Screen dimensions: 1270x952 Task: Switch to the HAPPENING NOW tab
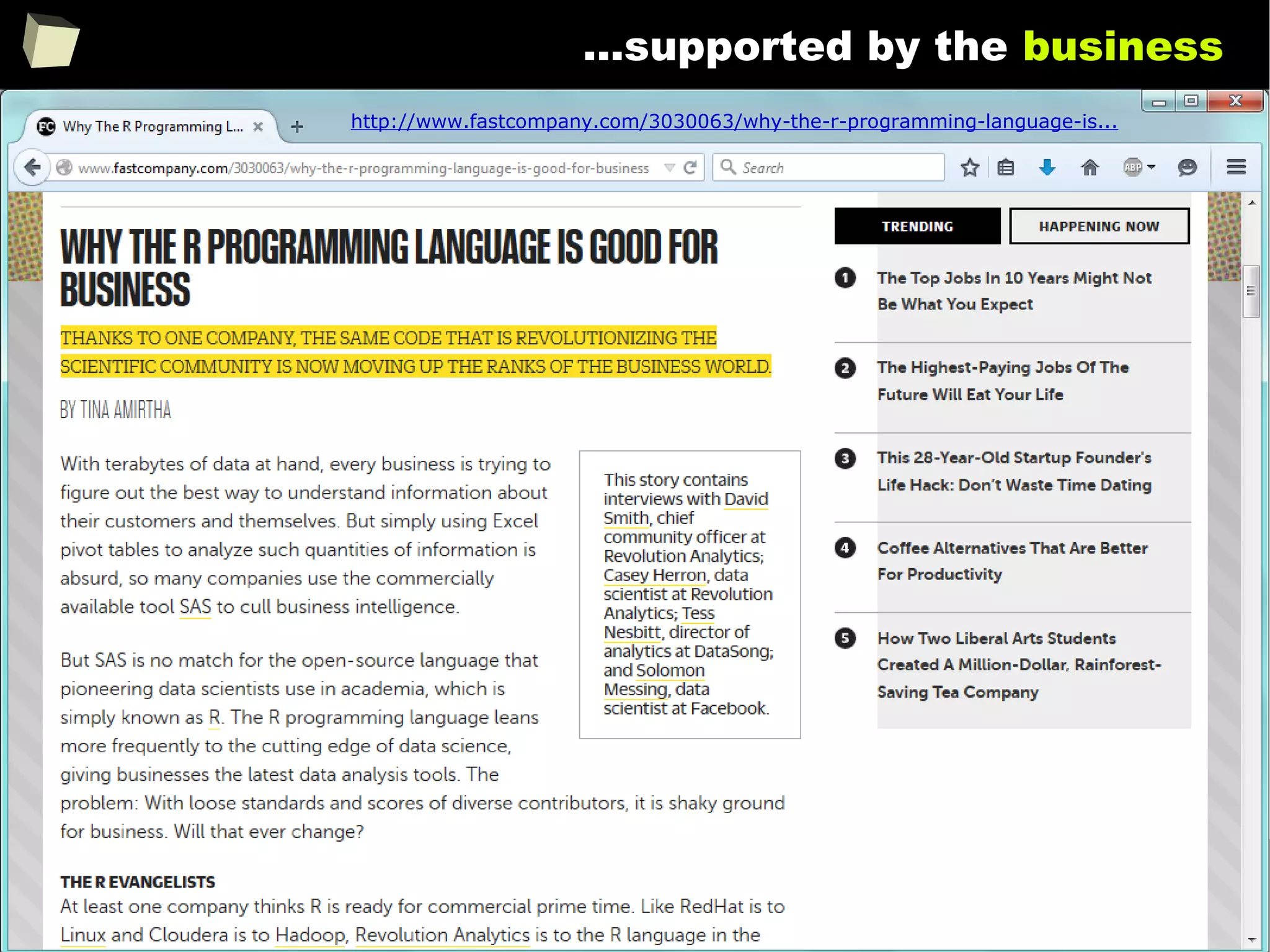coord(1099,226)
